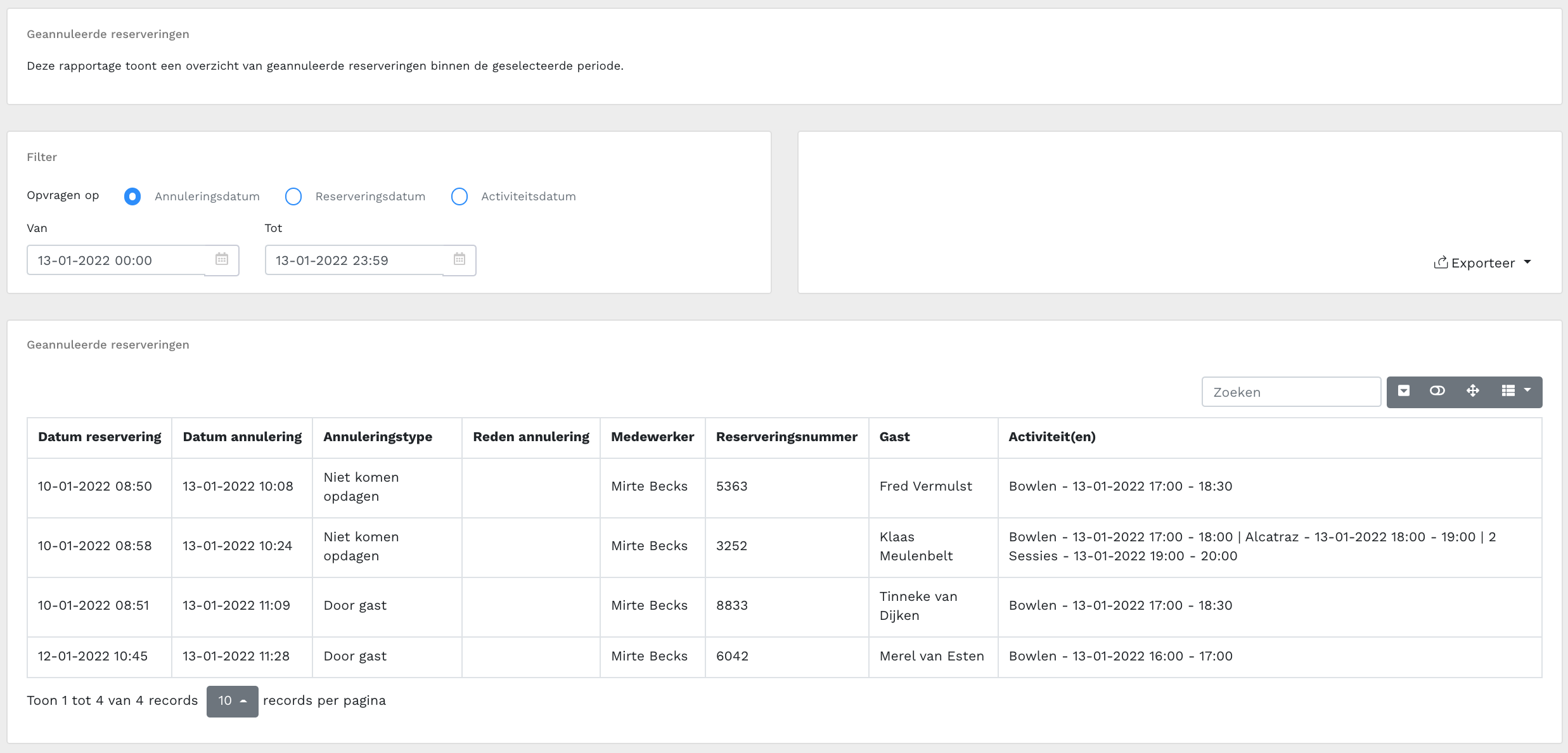Sort table by Gast column
The image size is (1568, 753).
tap(894, 437)
